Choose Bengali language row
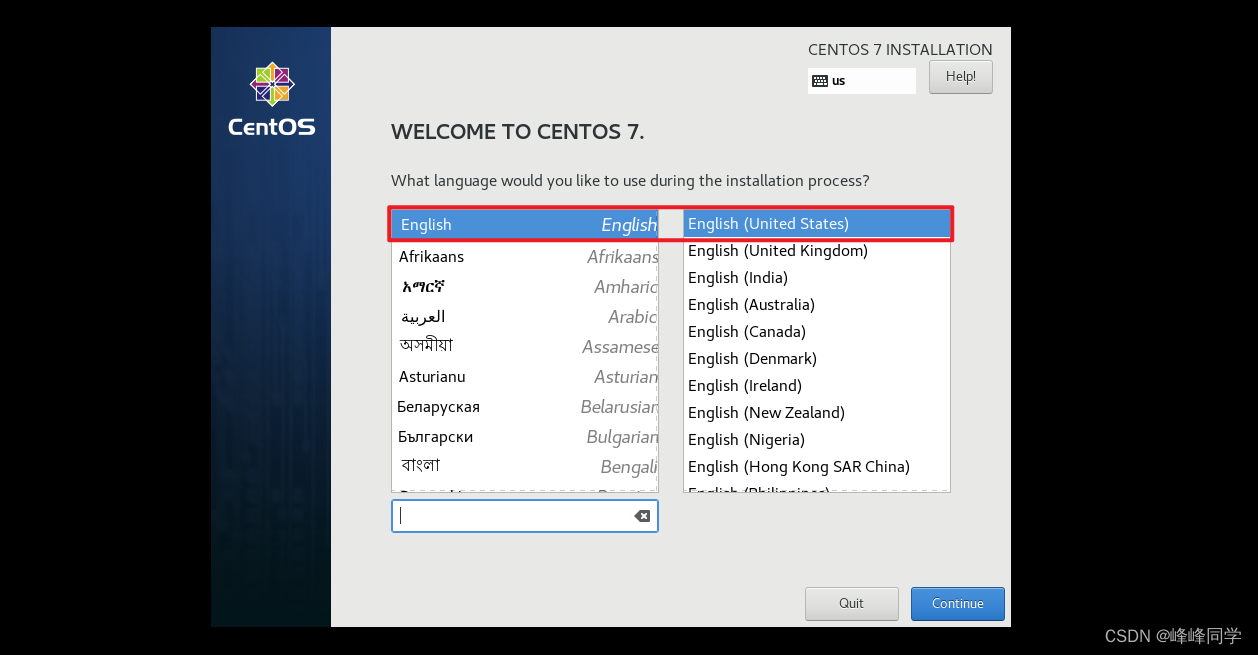The image size is (1258, 655). 524,467
